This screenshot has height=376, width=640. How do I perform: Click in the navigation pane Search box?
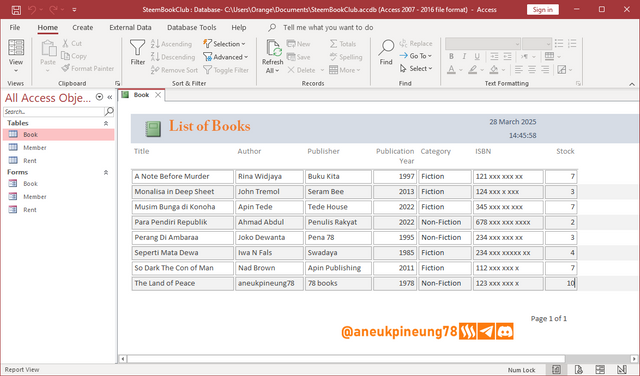coord(53,111)
